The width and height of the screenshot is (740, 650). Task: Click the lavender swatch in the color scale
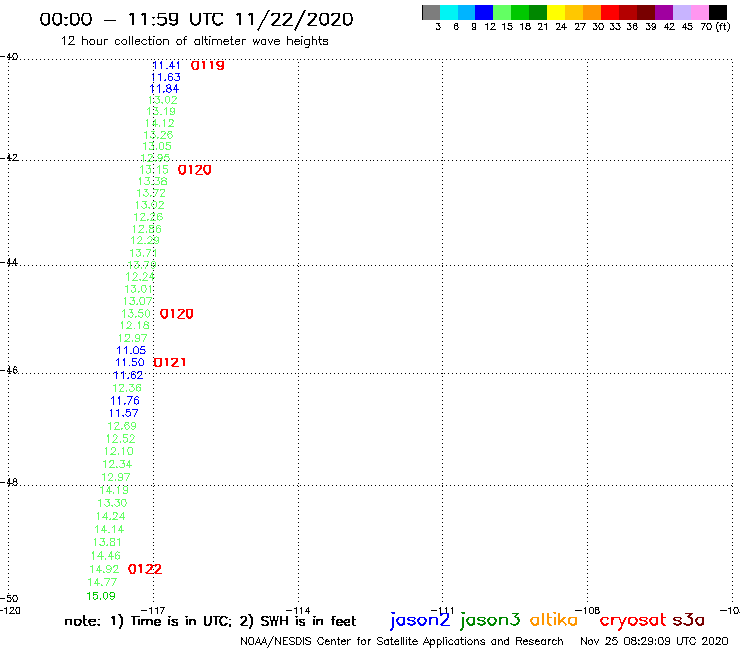coord(682,12)
